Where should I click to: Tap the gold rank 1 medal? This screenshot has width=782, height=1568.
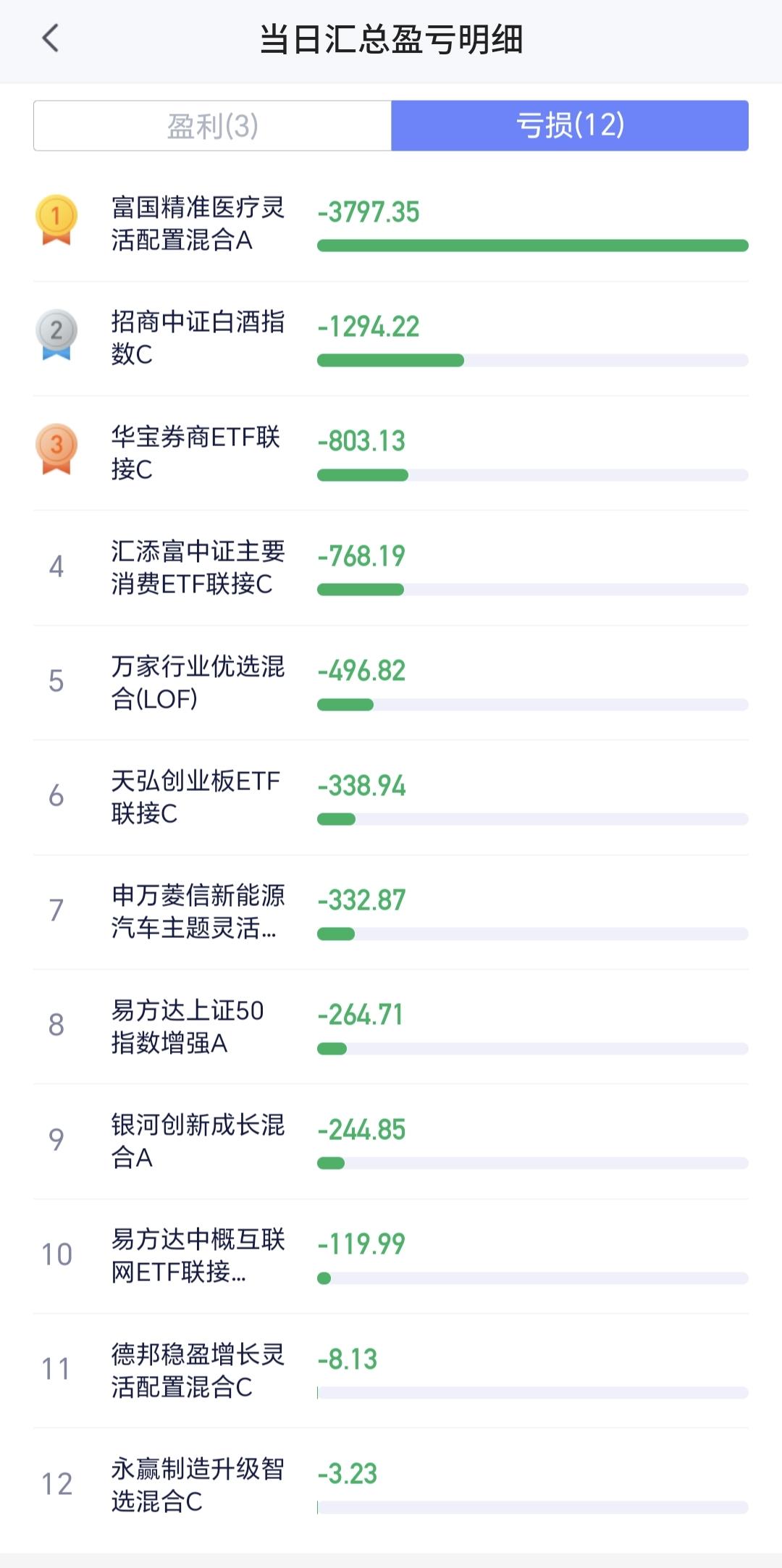(56, 219)
